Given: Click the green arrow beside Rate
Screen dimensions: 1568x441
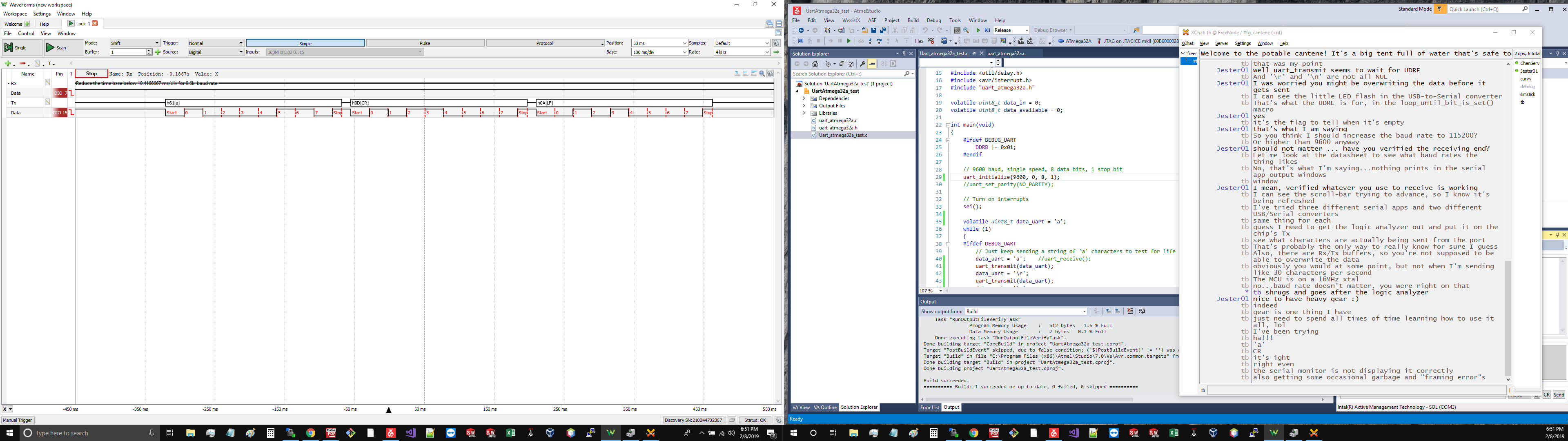Looking at the screenshot, I should pos(777,52).
